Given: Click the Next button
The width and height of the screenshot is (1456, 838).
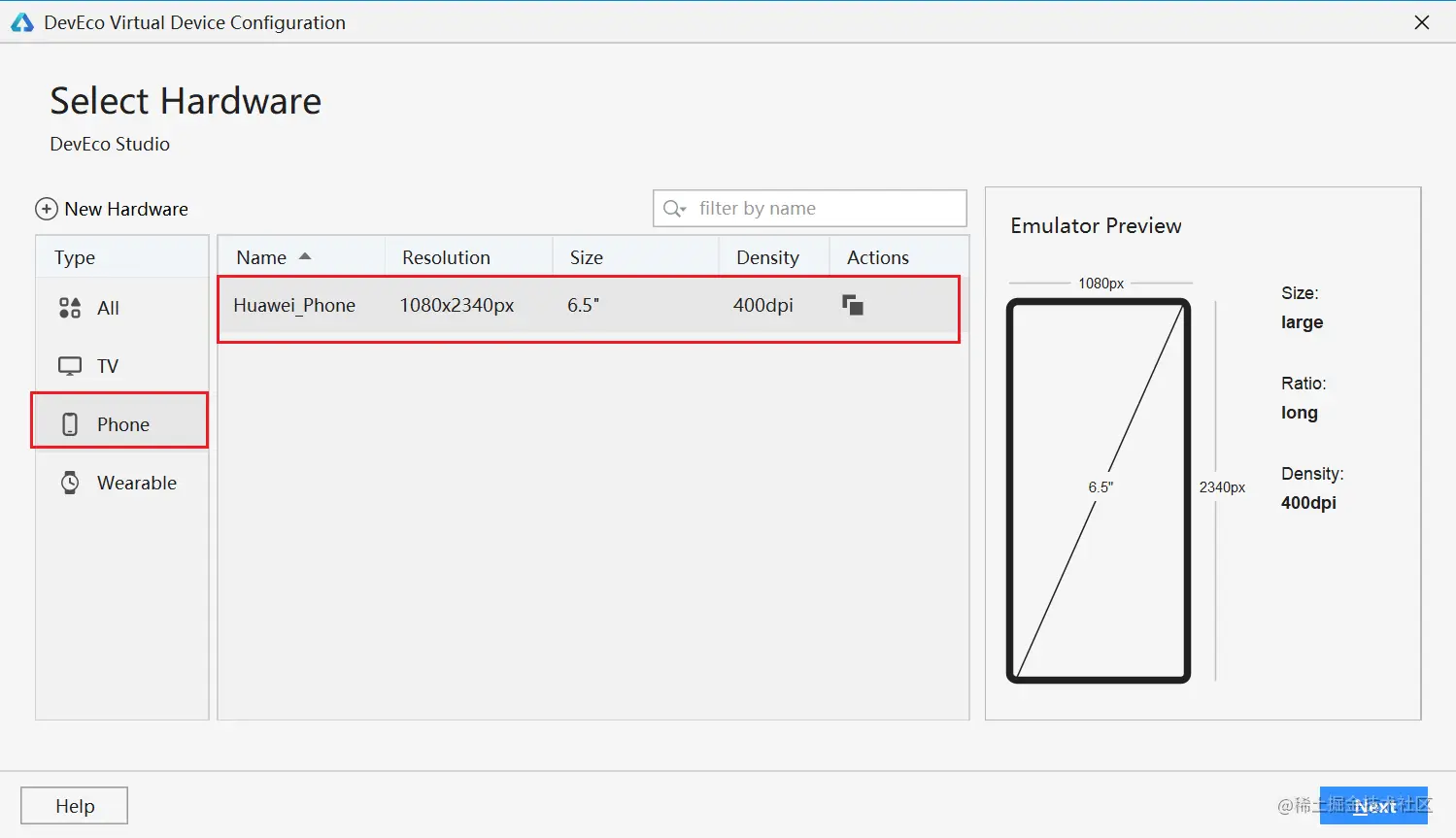Looking at the screenshot, I should [1373, 806].
